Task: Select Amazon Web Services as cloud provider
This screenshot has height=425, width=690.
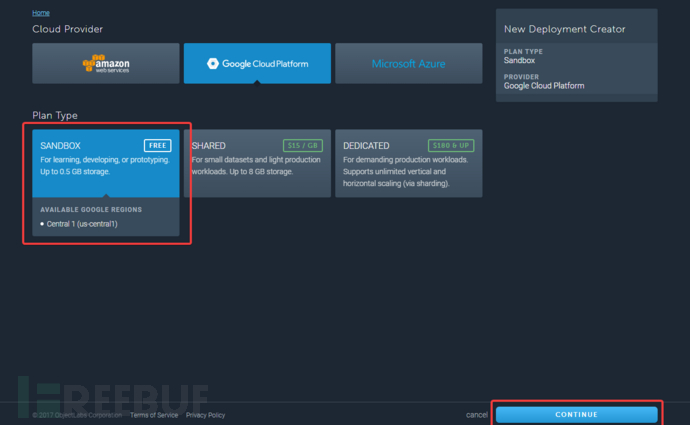Action: (106, 63)
